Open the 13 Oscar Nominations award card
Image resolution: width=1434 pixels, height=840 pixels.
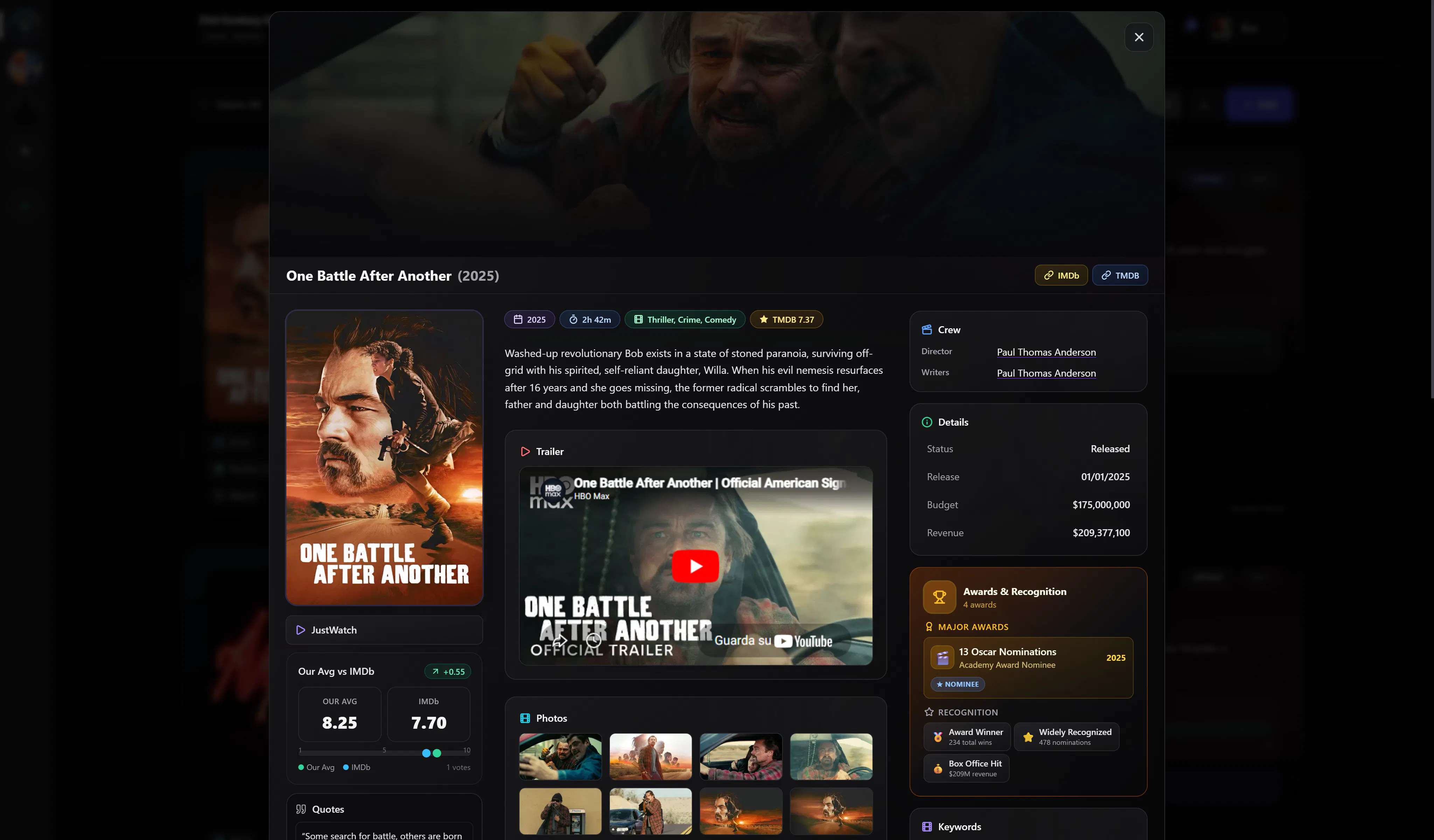coord(1028,668)
